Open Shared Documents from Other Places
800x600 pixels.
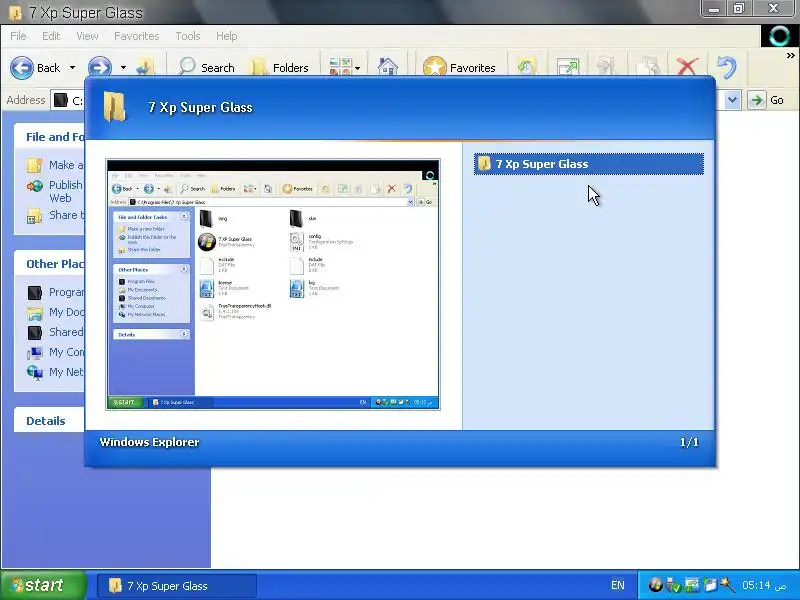(55, 332)
